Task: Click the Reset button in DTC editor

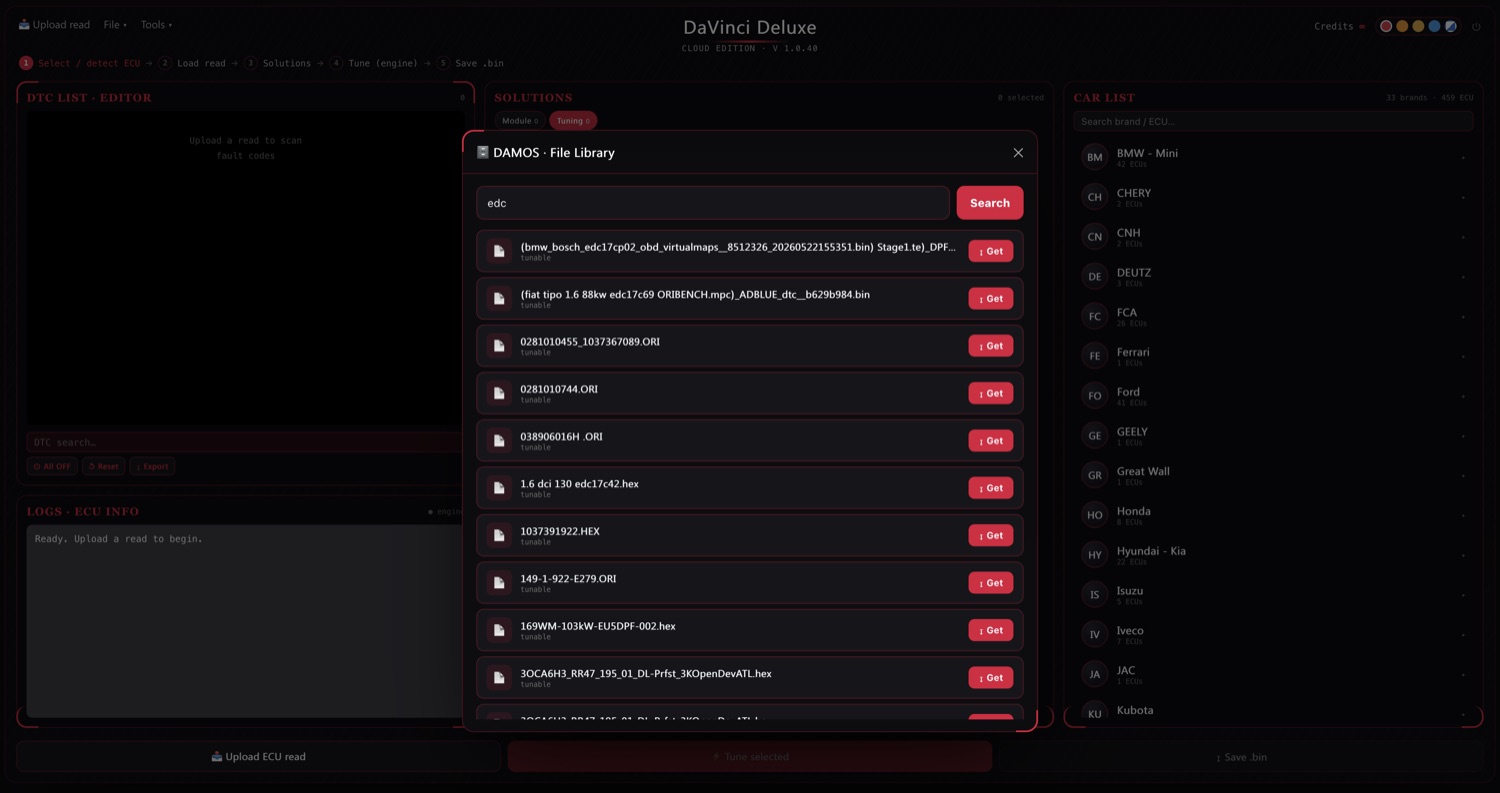Action: 104,466
